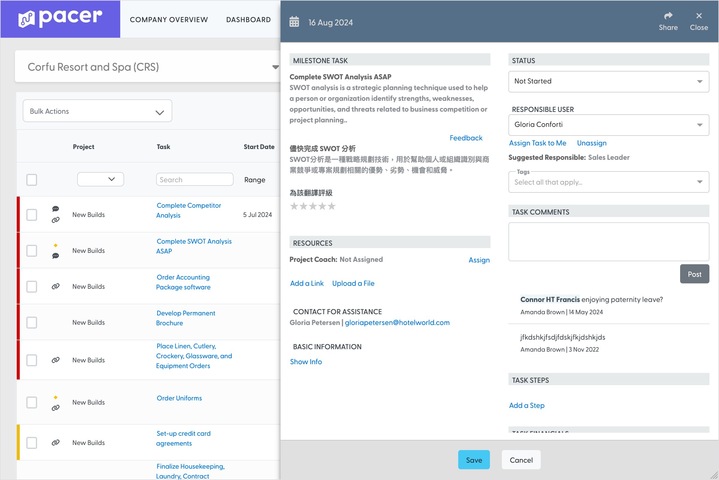Open the calendar icon beside 16 Aug 2024
The width and height of the screenshot is (719, 480).
click(294, 22)
